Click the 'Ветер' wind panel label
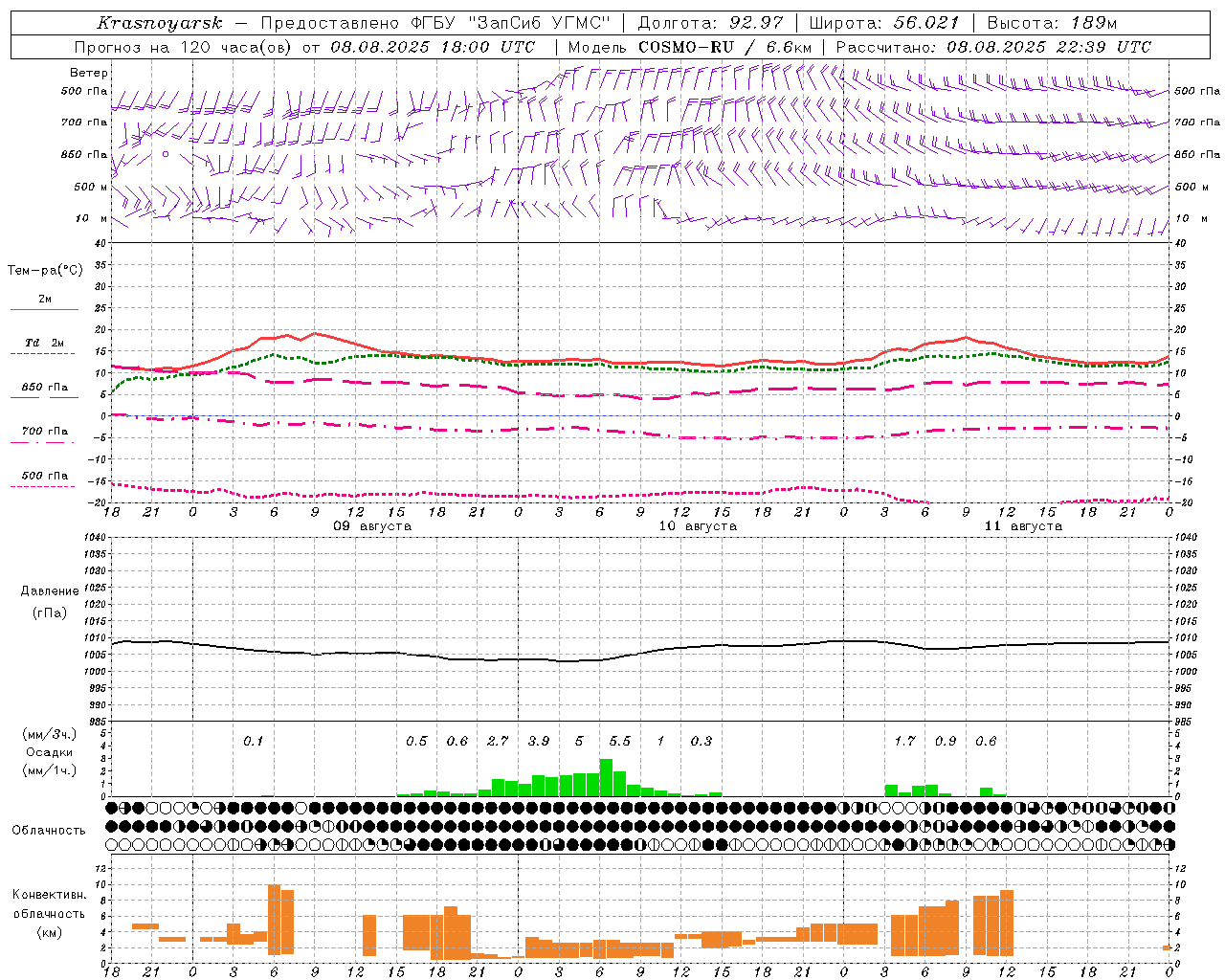 click(89, 73)
